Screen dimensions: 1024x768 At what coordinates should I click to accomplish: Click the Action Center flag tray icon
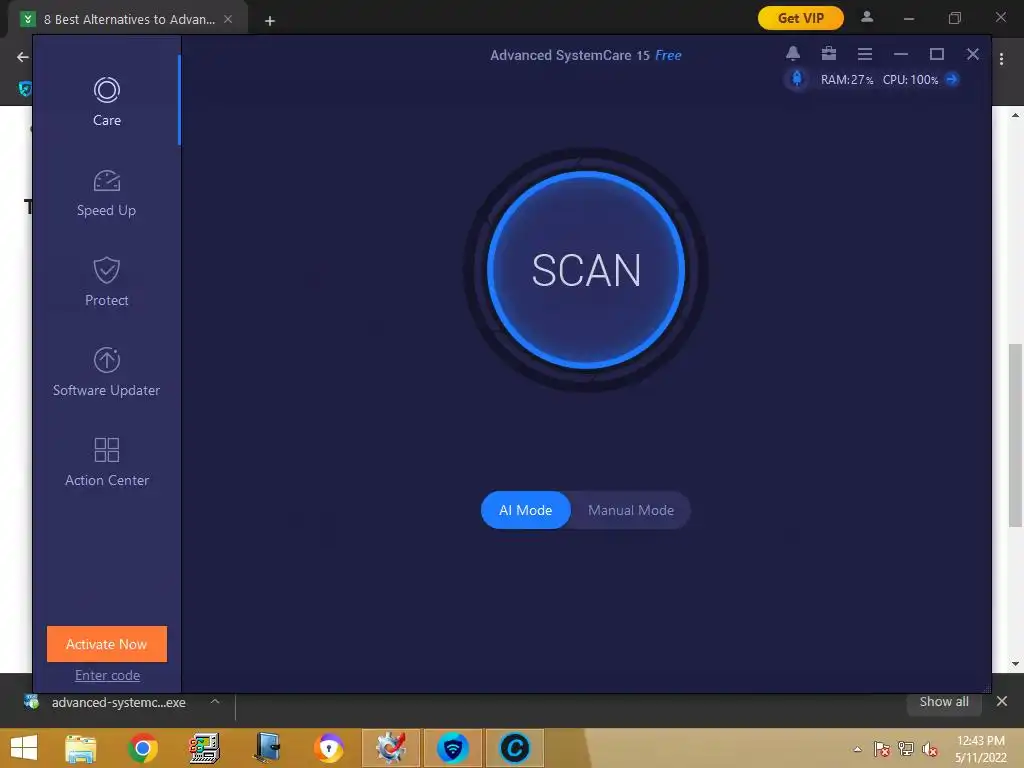[882, 749]
